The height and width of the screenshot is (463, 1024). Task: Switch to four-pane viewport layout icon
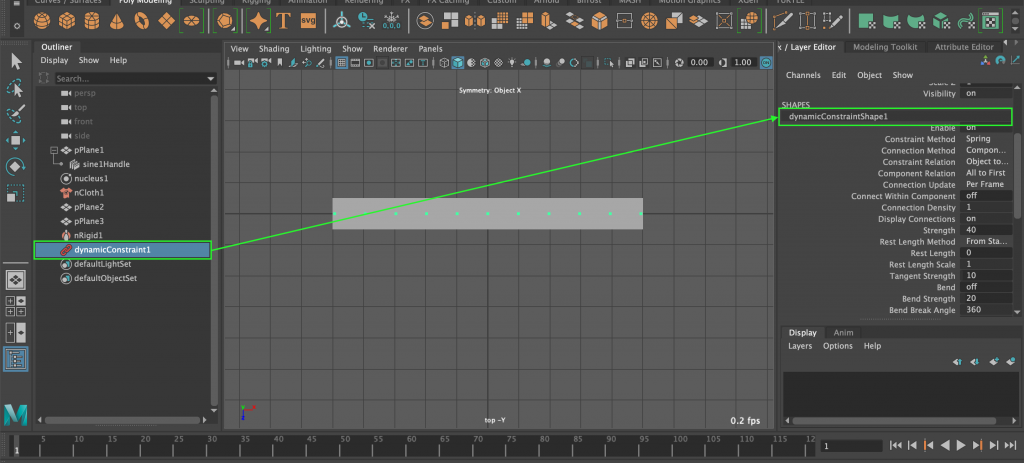point(16,306)
